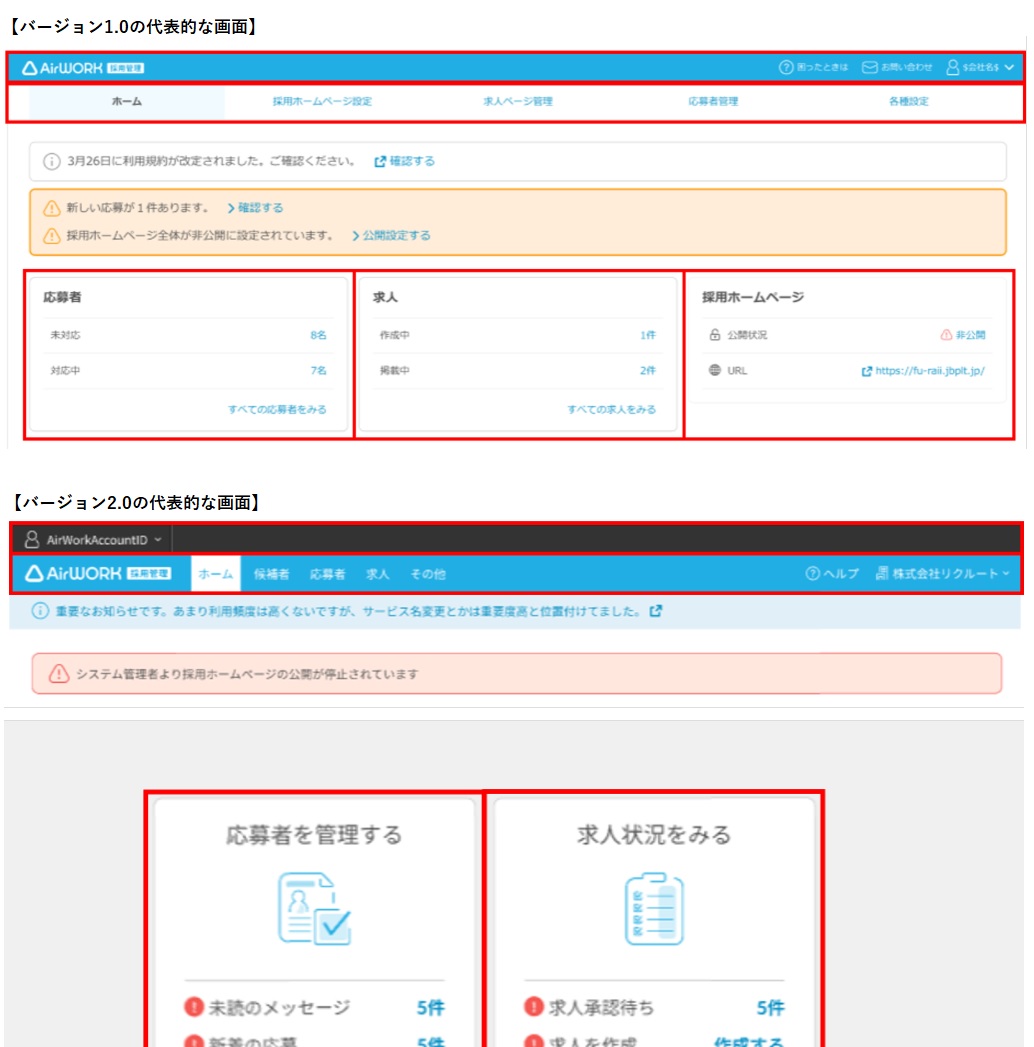The height and width of the screenshot is (1047, 1034).
Task: Open the 株式会社リクルート company dropdown
Action: click(x=942, y=574)
